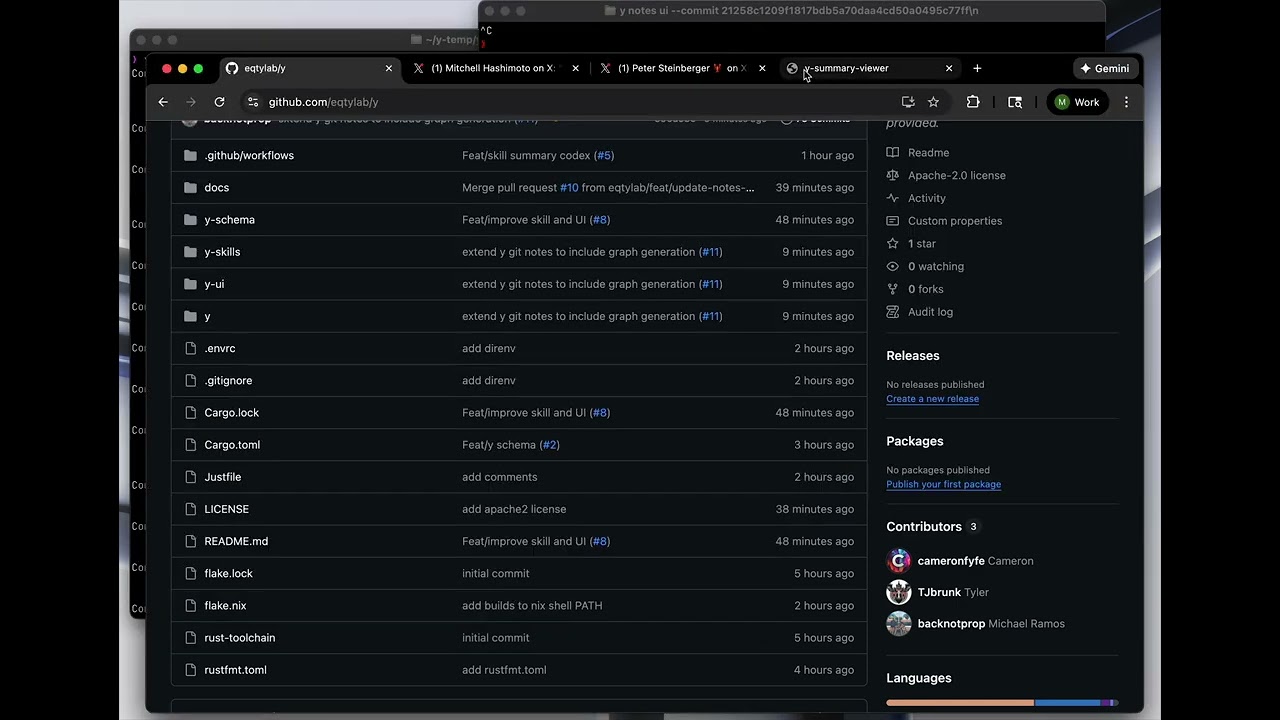Open cameronfyfe's avatar
Viewport: 1280px width, 720px height.
[899, 561]
